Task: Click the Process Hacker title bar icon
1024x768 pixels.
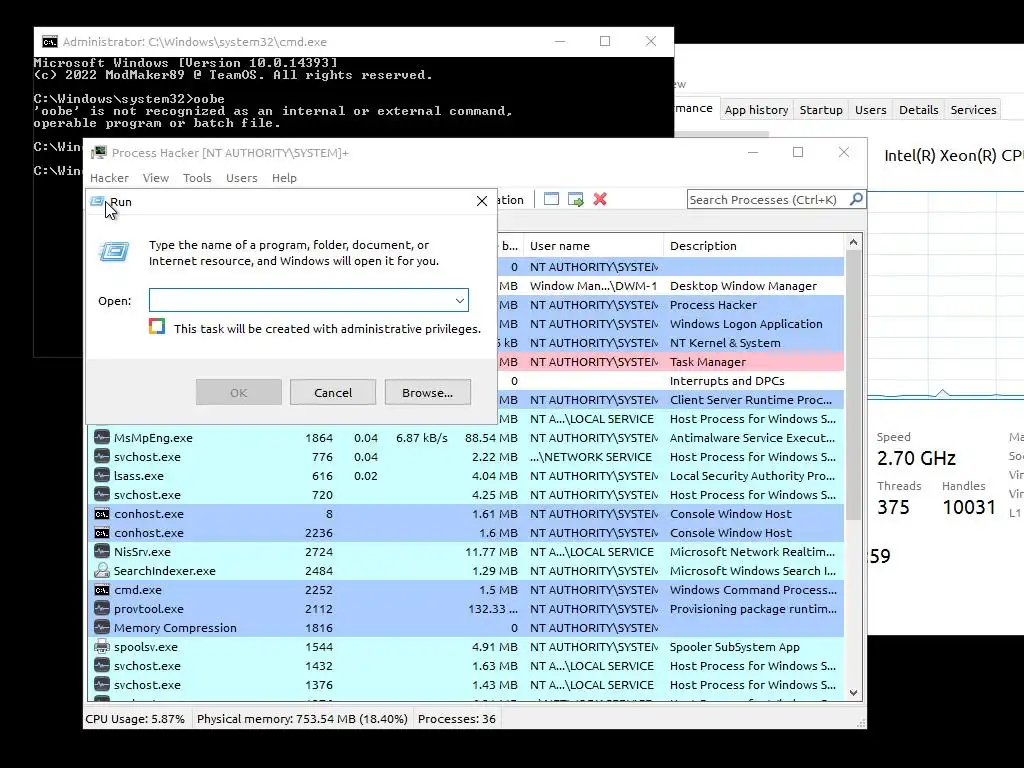Action: [99, 152]
